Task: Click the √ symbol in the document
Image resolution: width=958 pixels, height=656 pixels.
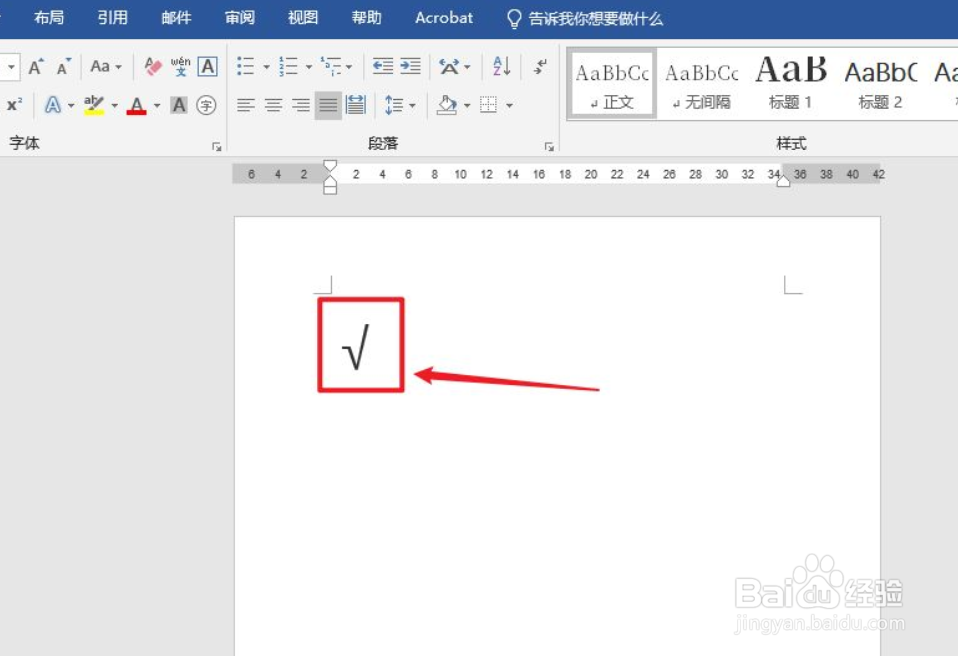Action: (x=356, y=347)
